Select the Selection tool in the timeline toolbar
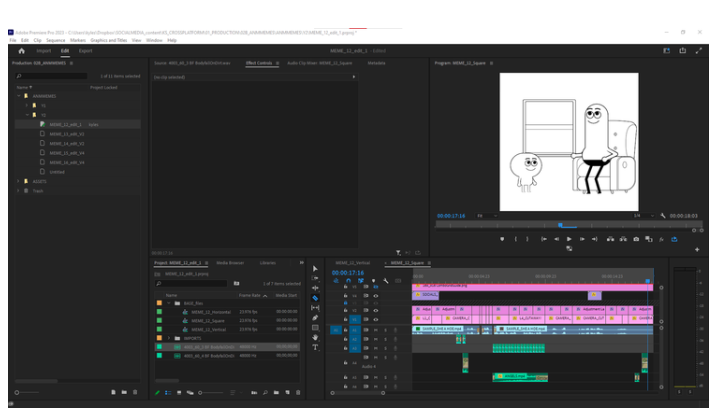 [315, 268]
